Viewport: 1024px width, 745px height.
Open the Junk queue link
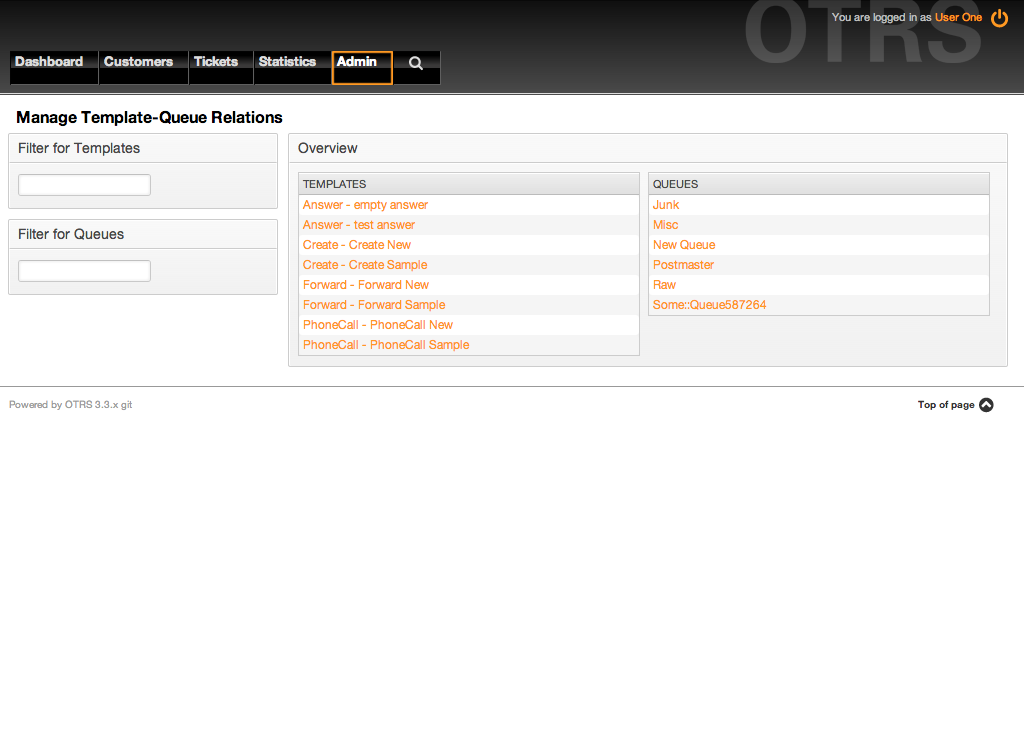[666, 205]
